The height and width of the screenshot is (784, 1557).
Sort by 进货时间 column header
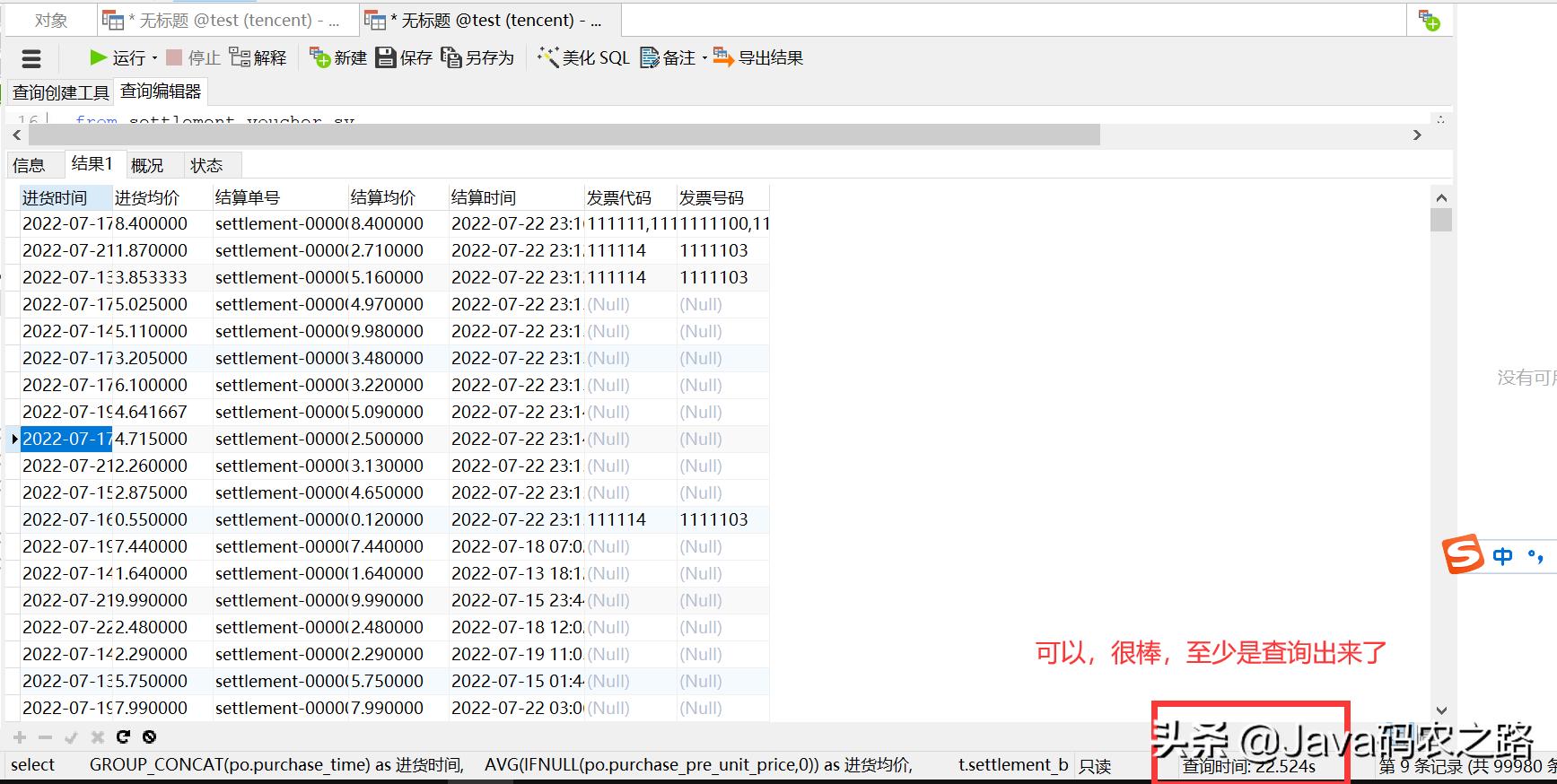point(66,197)
